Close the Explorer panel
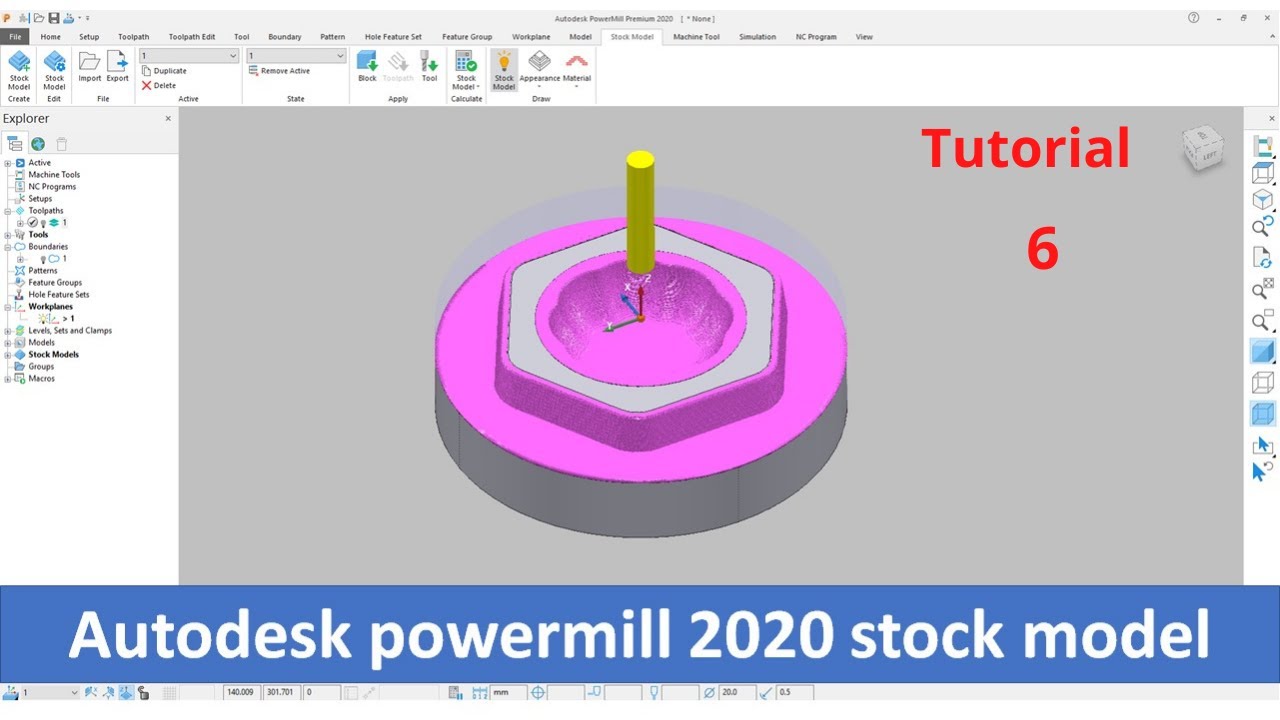 pyautogui.click(x=168, y=118)
